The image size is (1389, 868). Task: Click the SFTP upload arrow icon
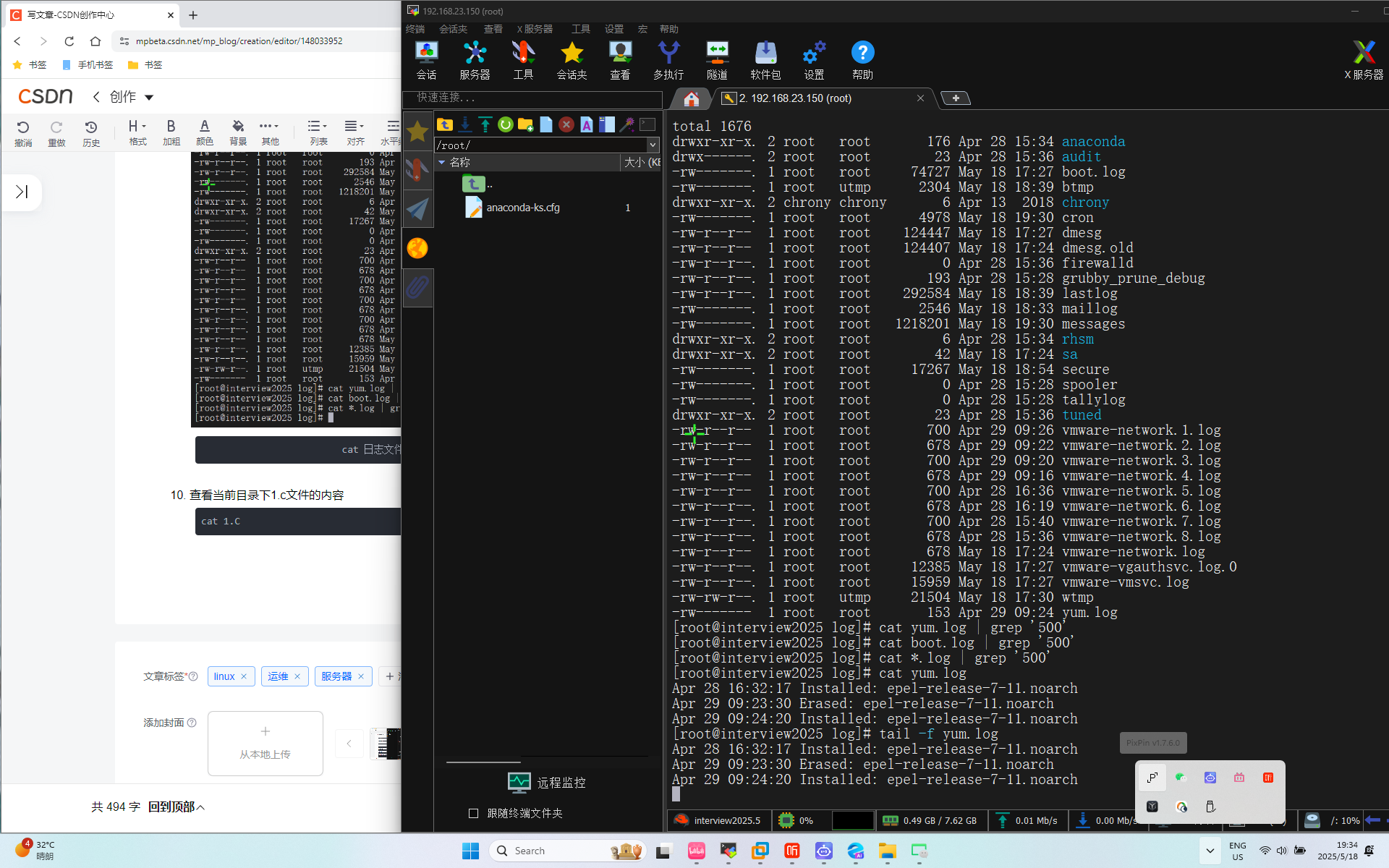pos(485,124)
